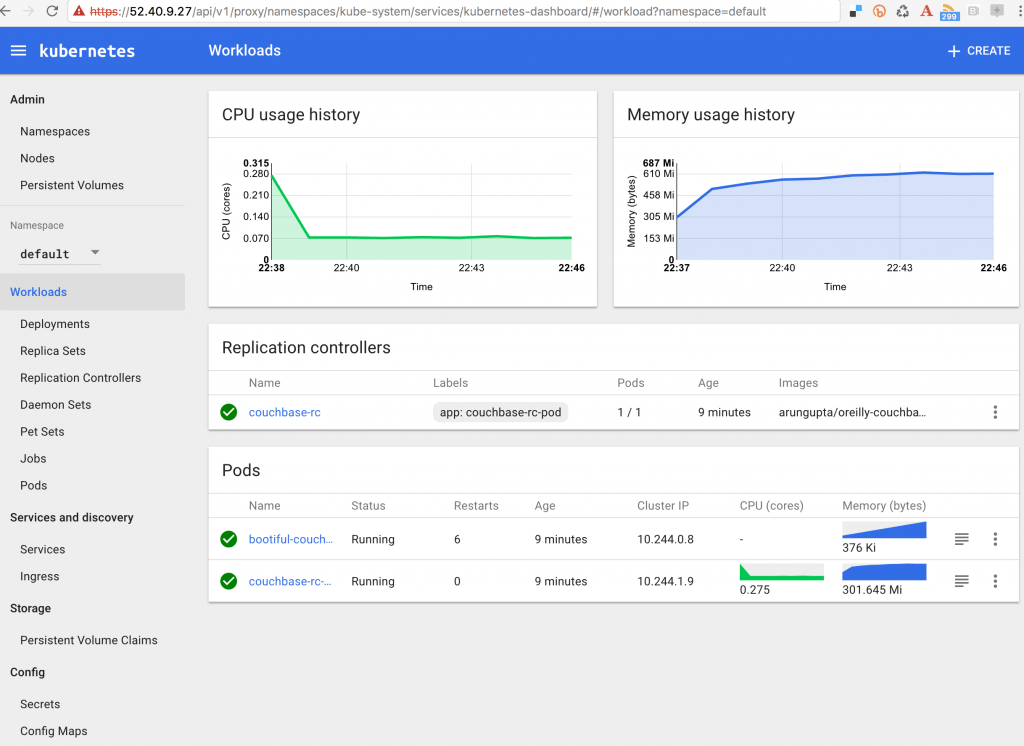
Task: Click the CREATE button
Action: (x=978, y=51)
